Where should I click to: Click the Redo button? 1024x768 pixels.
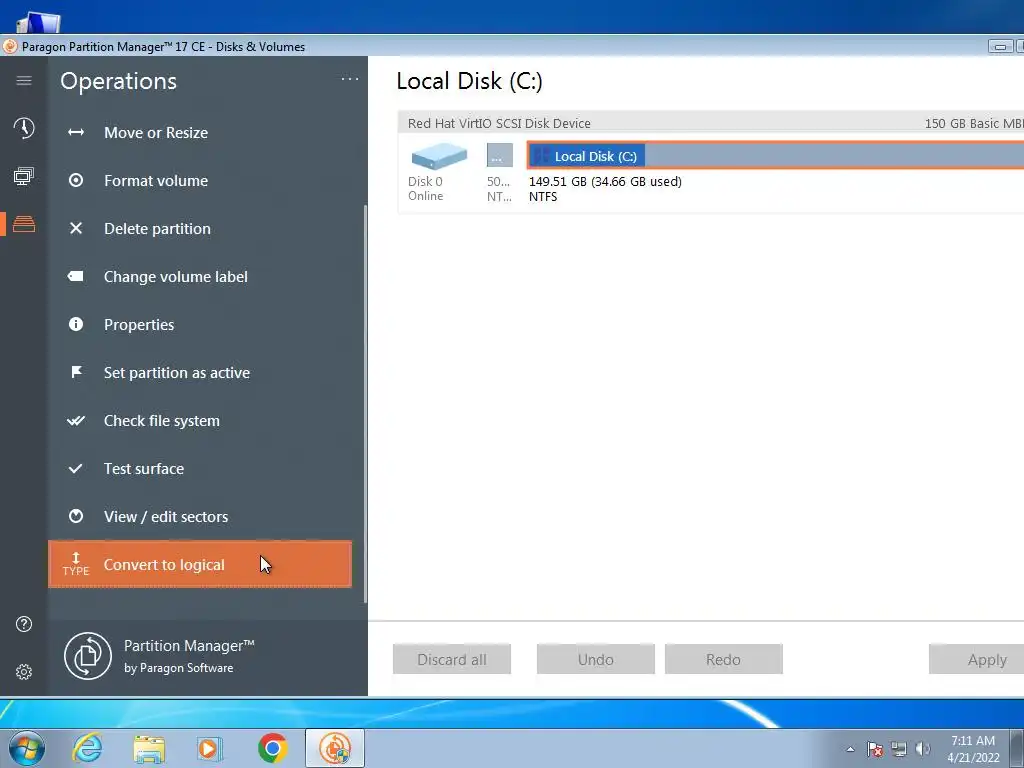724,659
